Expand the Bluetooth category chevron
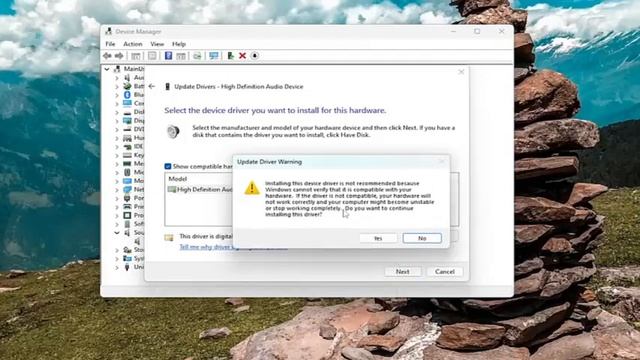The width and height of the screenshot is (640, 360). click(x=117, y=95)
